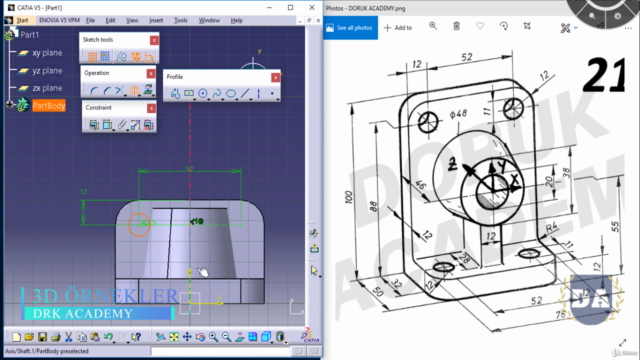This screenshot has width=640, height=360.
Task: Select the Mirror tool in Operation toolbar
Action: click(x=134, y=90)
